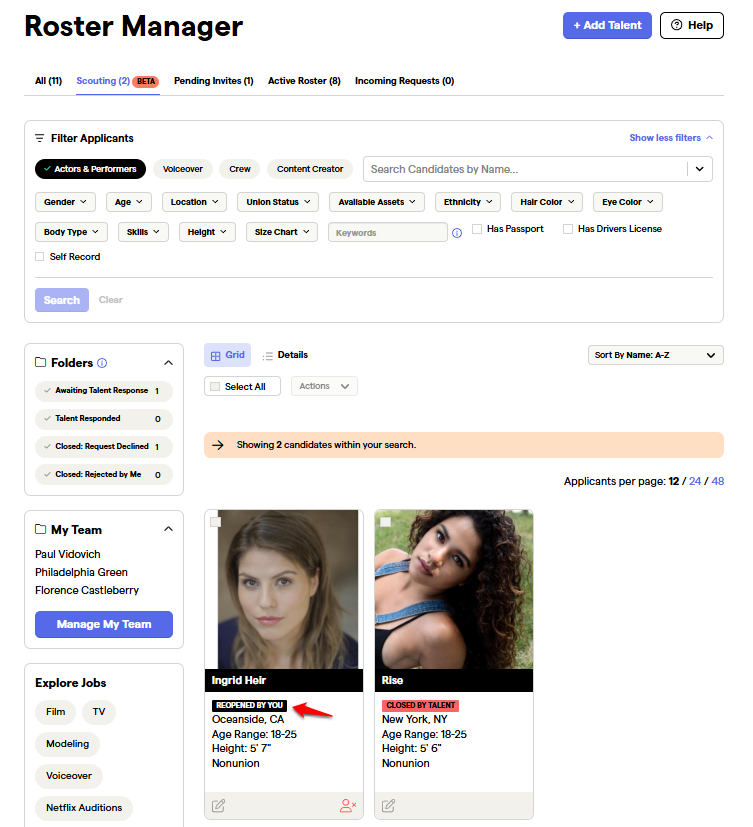The width and height of the screenshot is (753, 827).
Task: Open the Sort By Name: A-Z dropdown
Action: coord(655,355)
